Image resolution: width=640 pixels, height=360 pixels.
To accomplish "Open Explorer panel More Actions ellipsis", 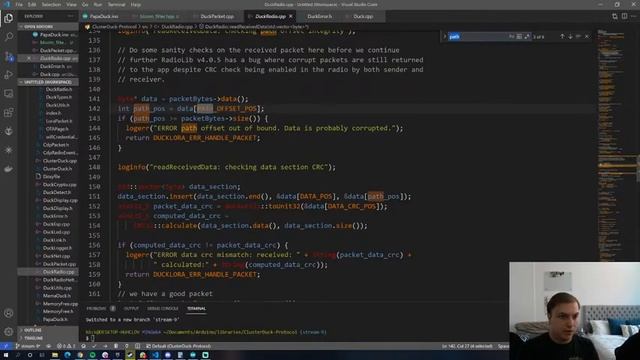I will pos(71,16).
